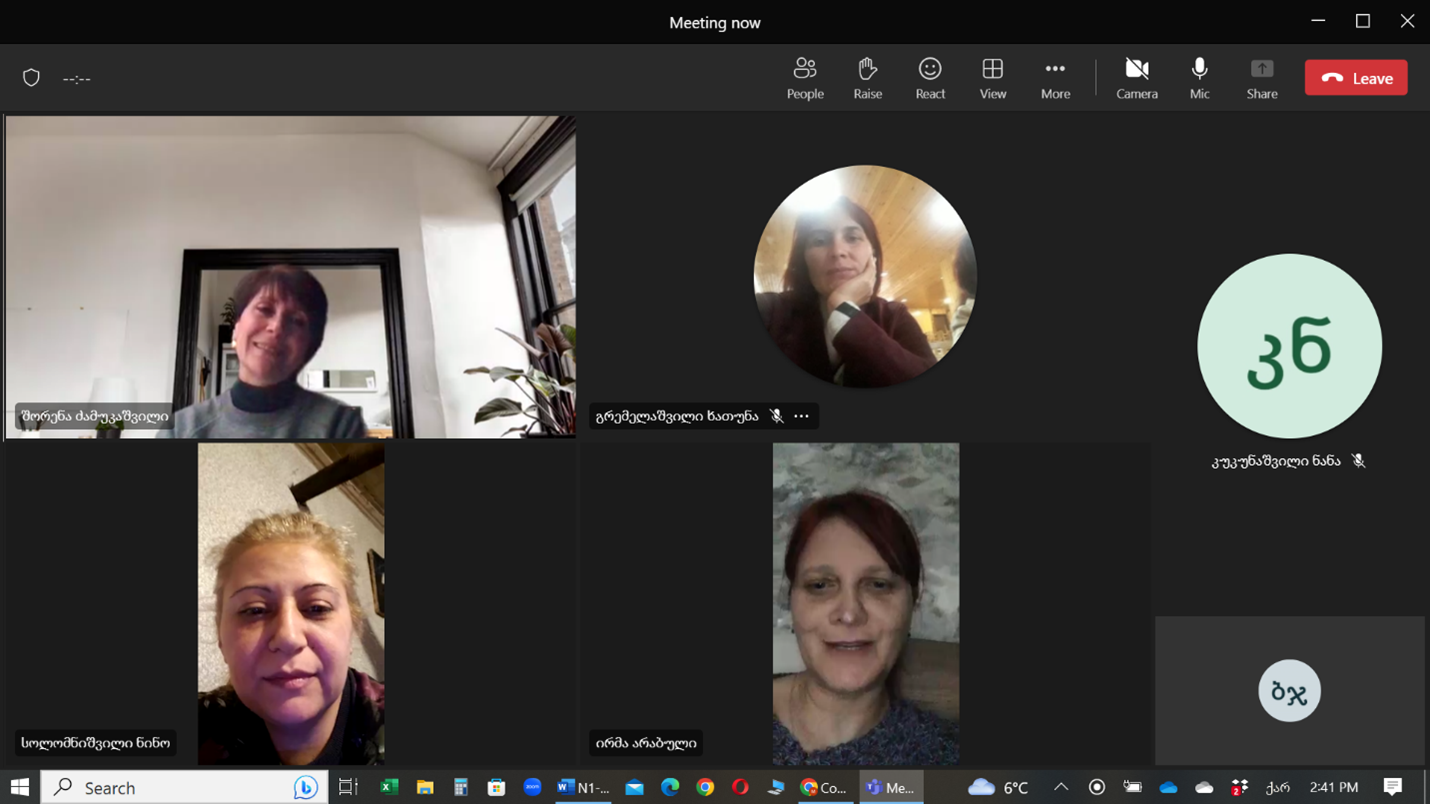The width and height of the screenshot is (1430, 804).
Task: Click the ბჯ self-preview avatar
Action: [1289, 691]
